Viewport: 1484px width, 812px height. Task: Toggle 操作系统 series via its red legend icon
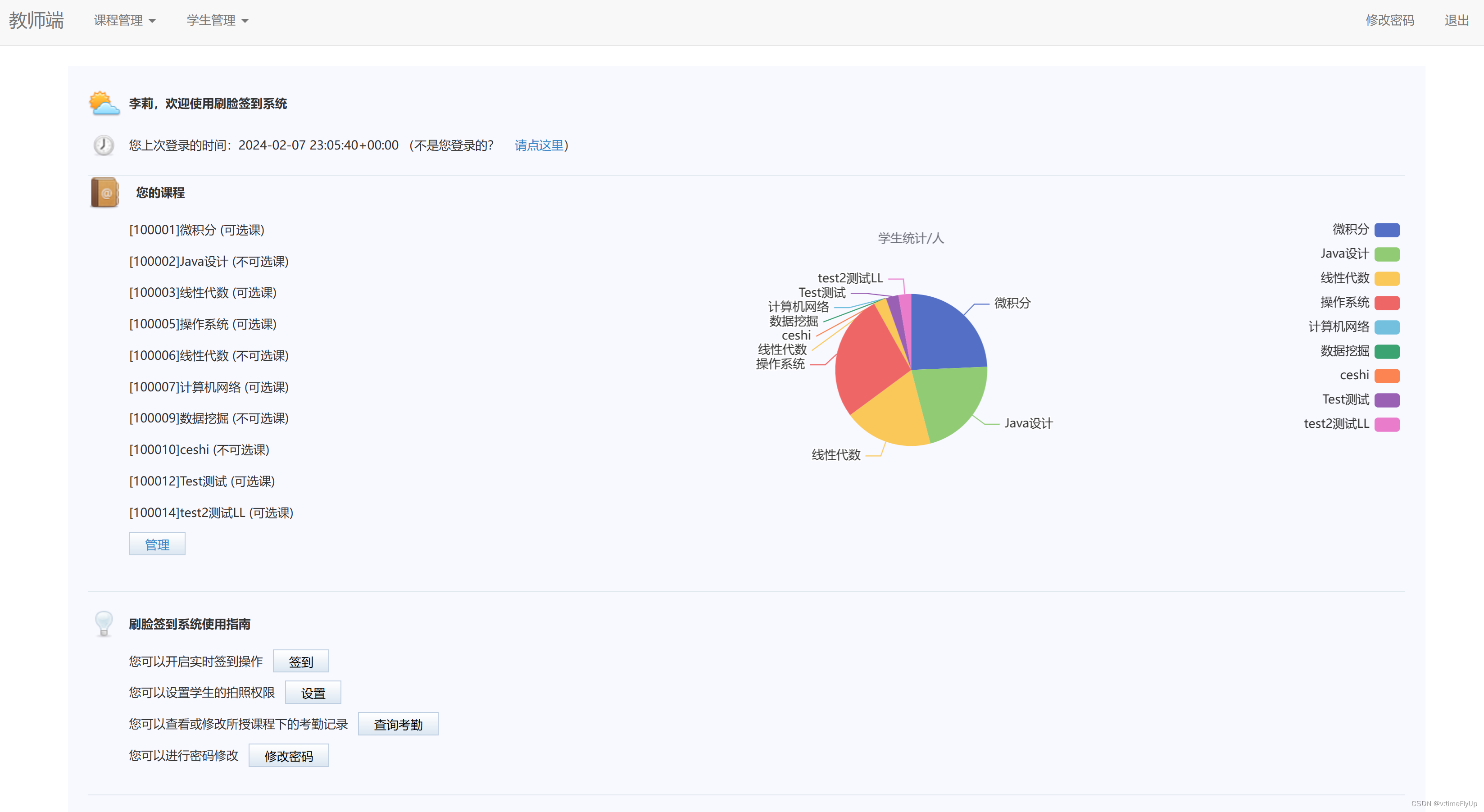click(1386, 302)
